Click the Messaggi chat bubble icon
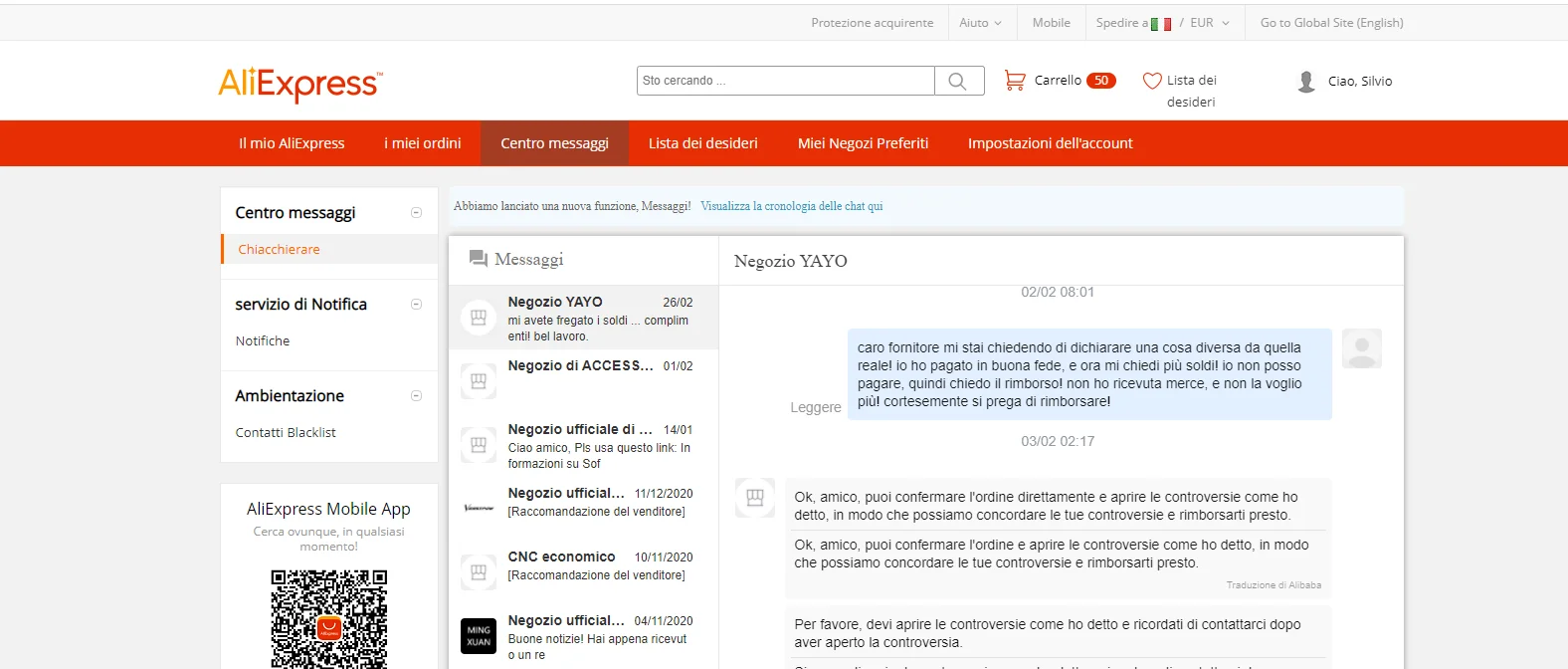1568x669 pixels. [479, 259]
